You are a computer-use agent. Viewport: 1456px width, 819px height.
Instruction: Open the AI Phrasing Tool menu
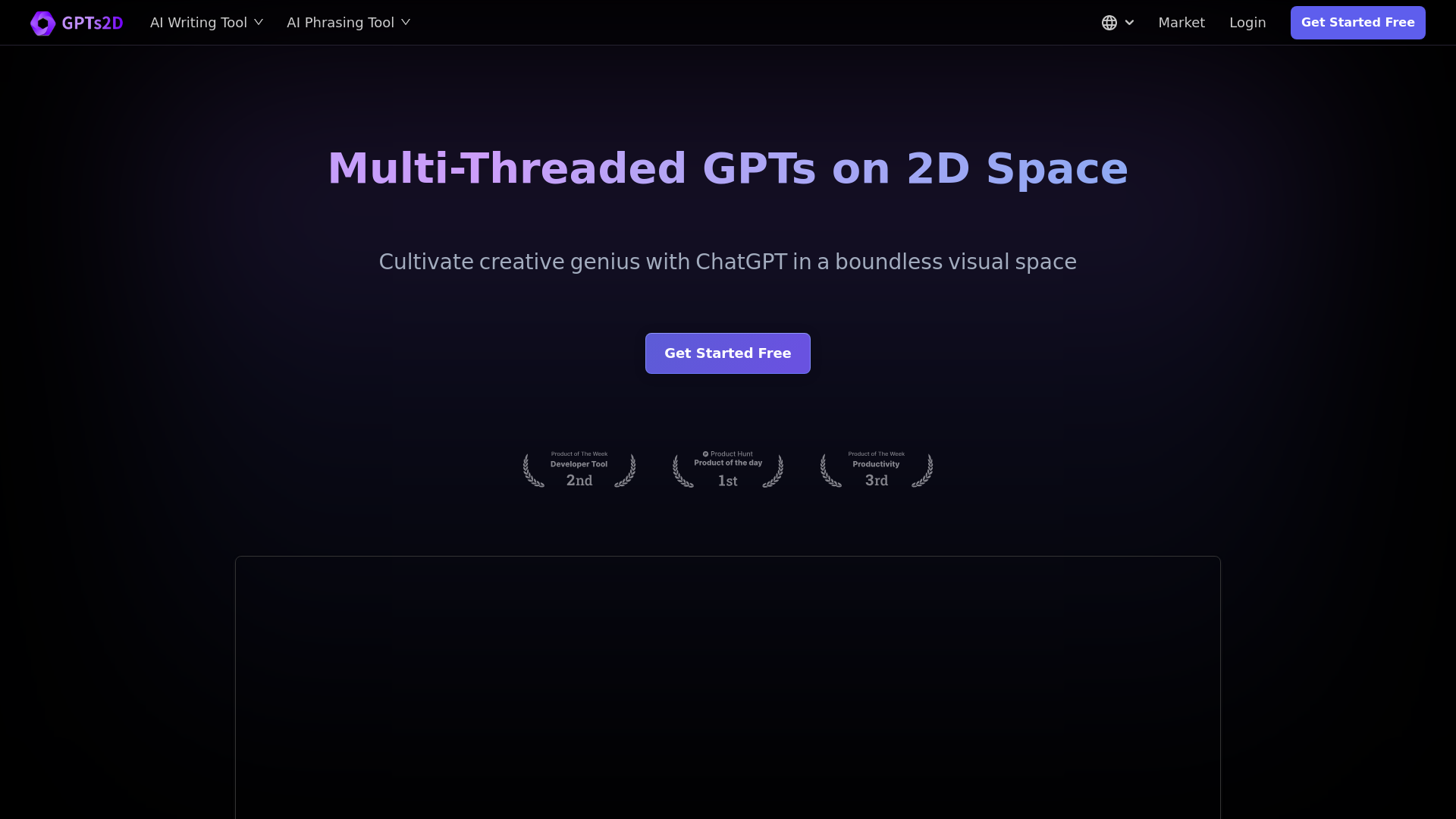[340, 22]
